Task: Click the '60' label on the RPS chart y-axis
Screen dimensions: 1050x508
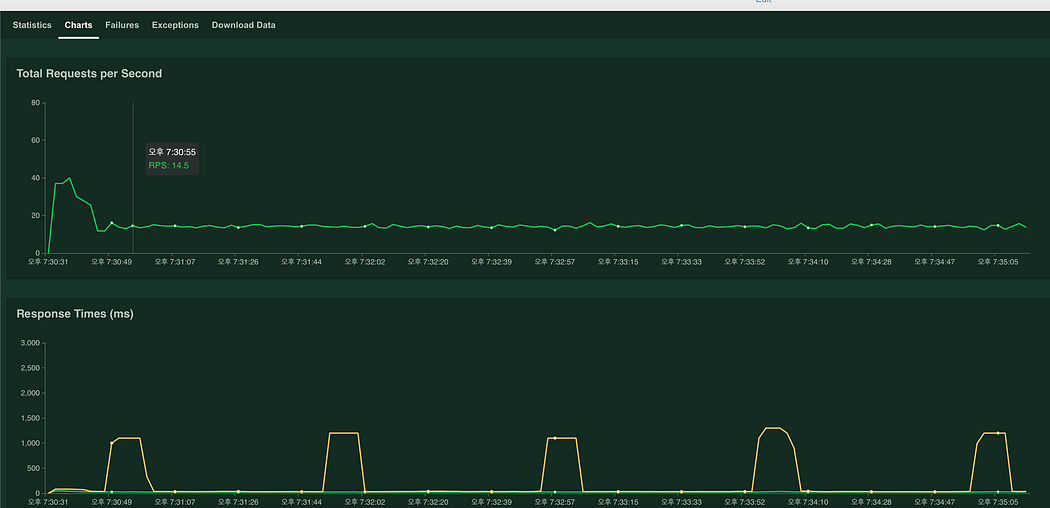Action: click(x=35, y=141)
